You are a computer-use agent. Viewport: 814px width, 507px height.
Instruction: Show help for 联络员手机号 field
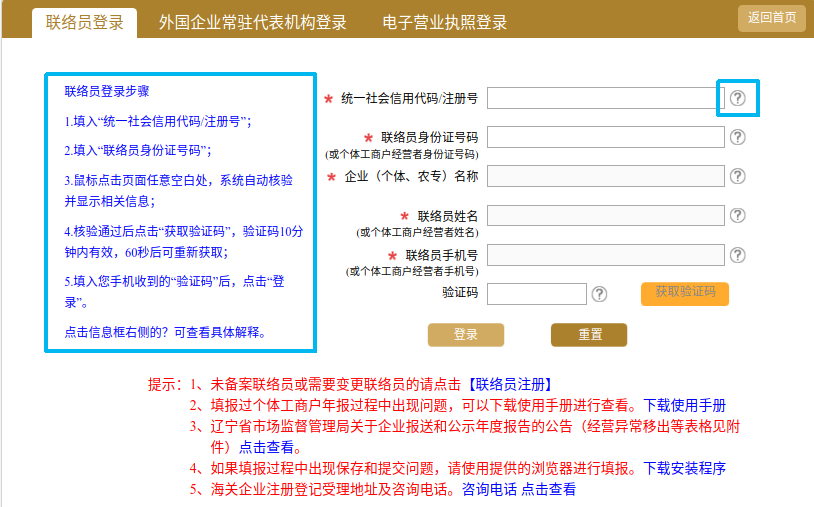[738, 255]
